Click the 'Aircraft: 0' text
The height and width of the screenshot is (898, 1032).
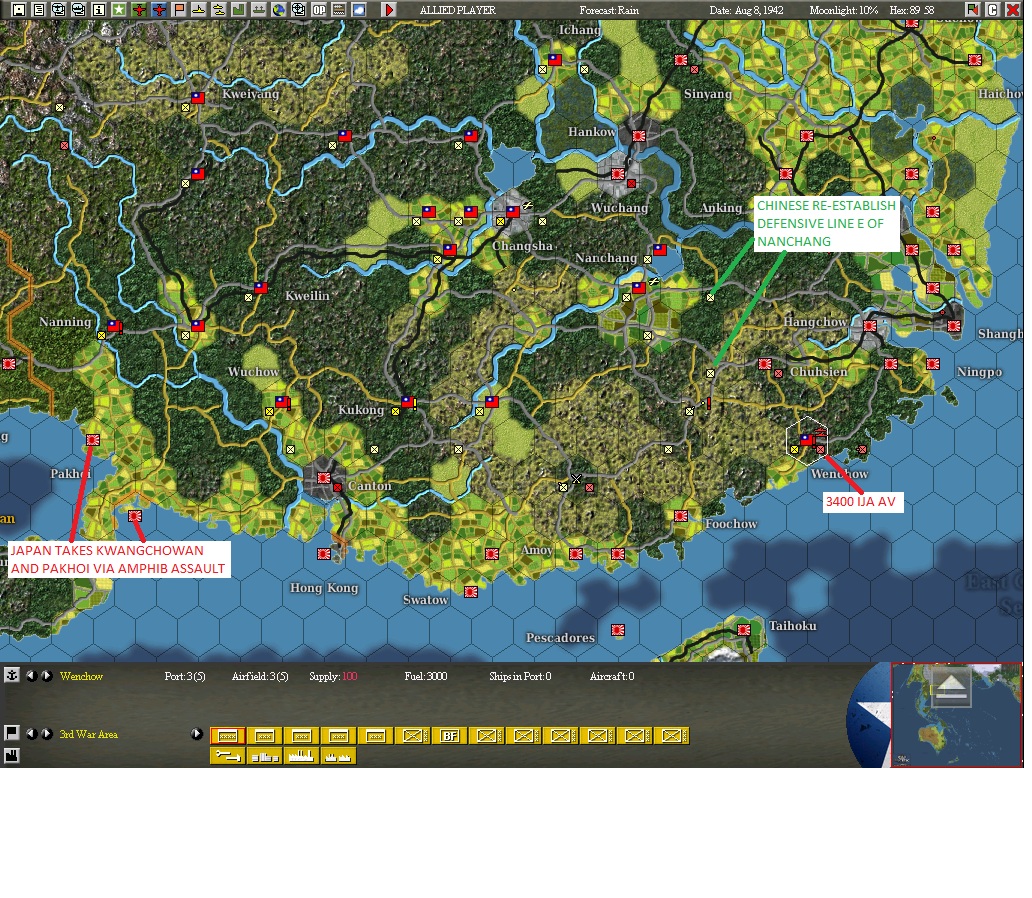click(612, 676)
